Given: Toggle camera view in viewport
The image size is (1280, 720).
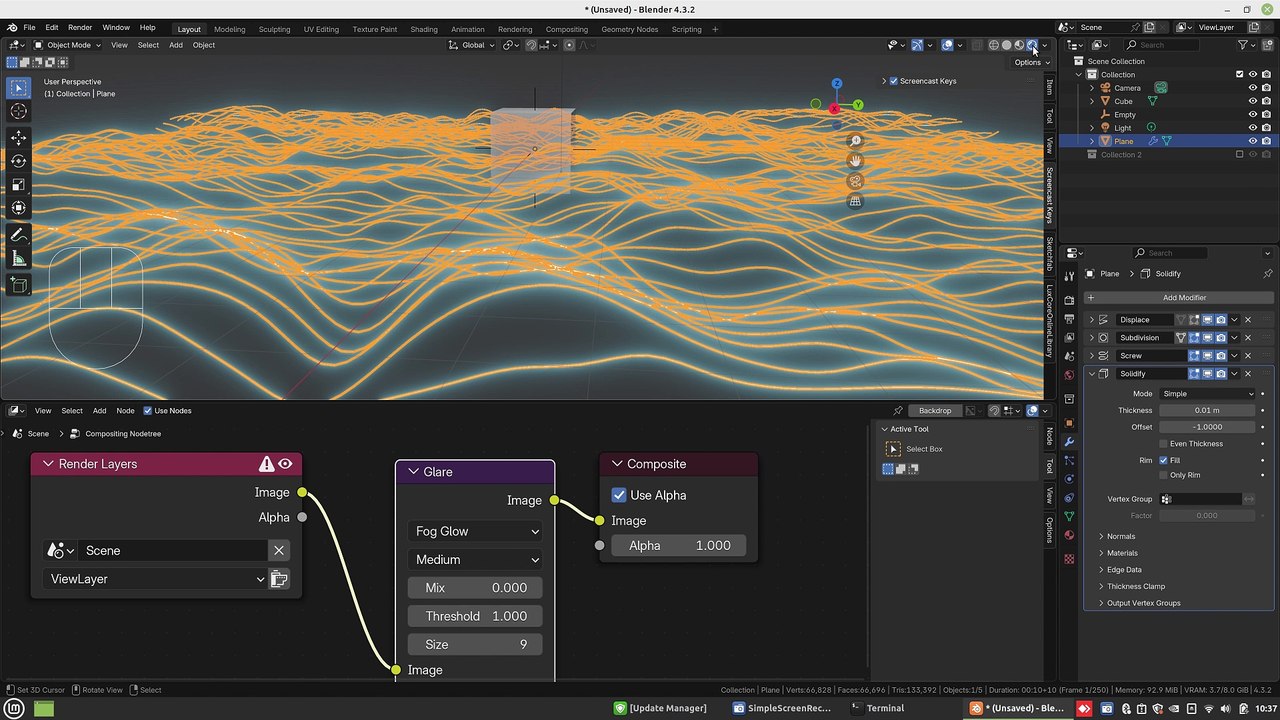Looking at the screenshot, I should [855, 181].
